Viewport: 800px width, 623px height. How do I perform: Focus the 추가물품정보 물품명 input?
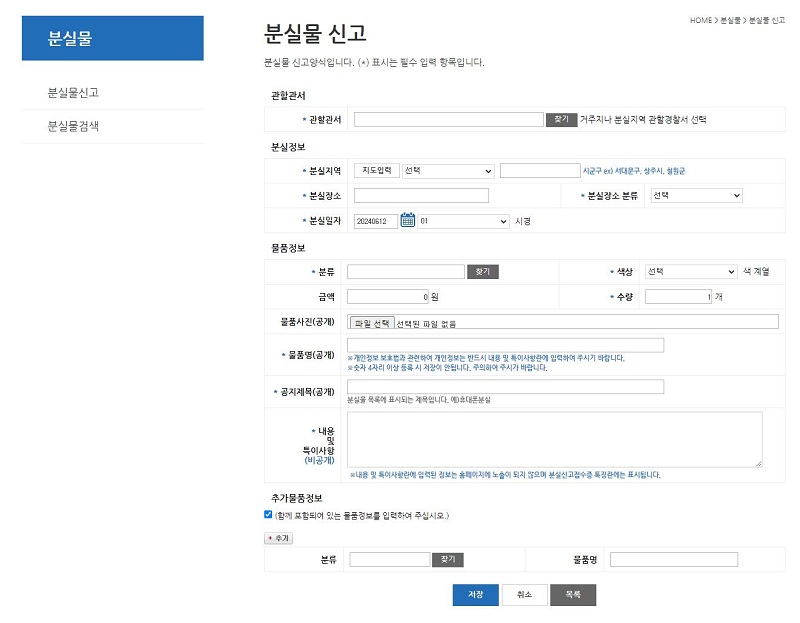click(673, 559)
